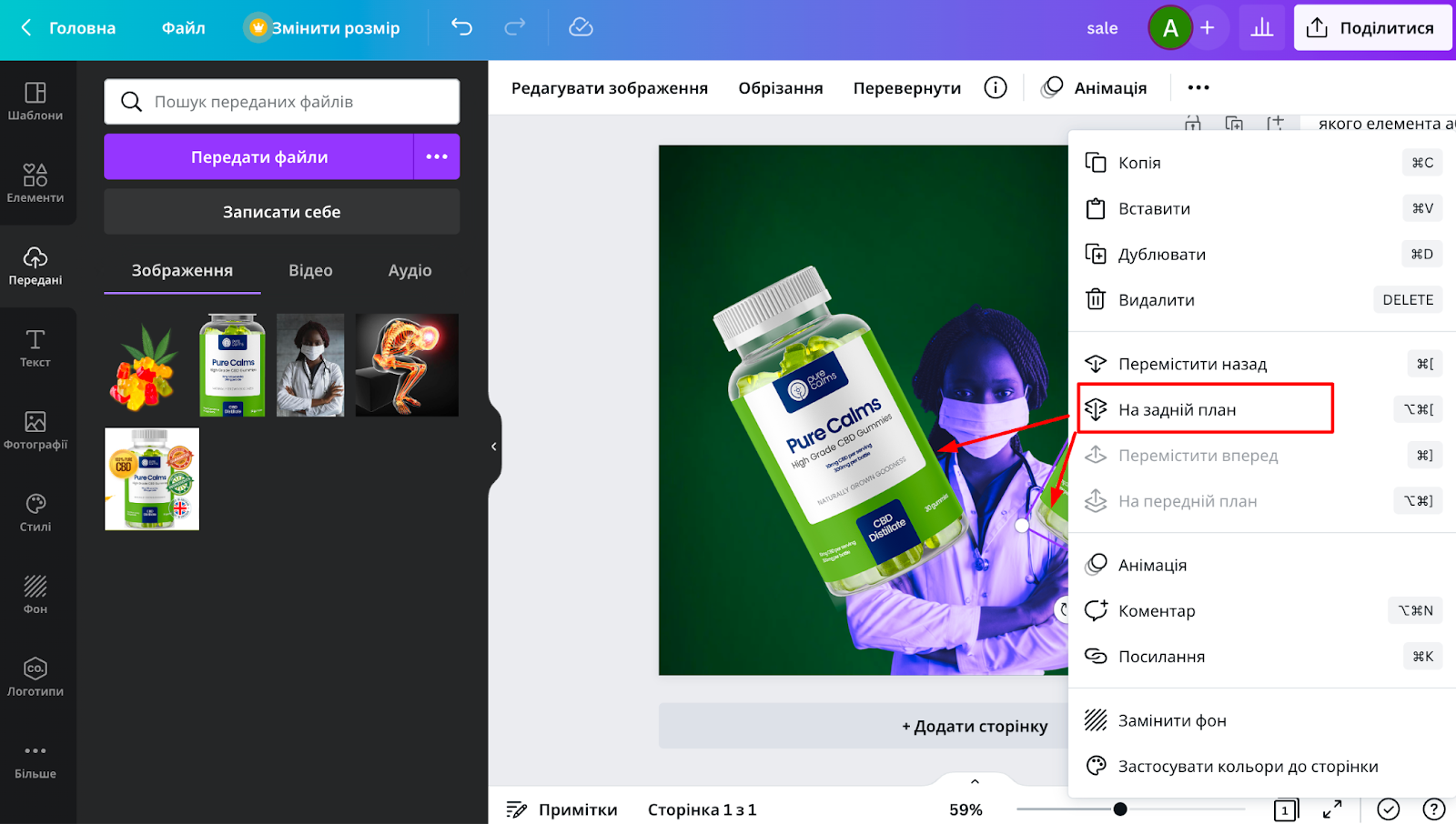Click the help question mark icon
Image resolution: width=1456 pixels, height=824 pixels.
pos(1434,809)
